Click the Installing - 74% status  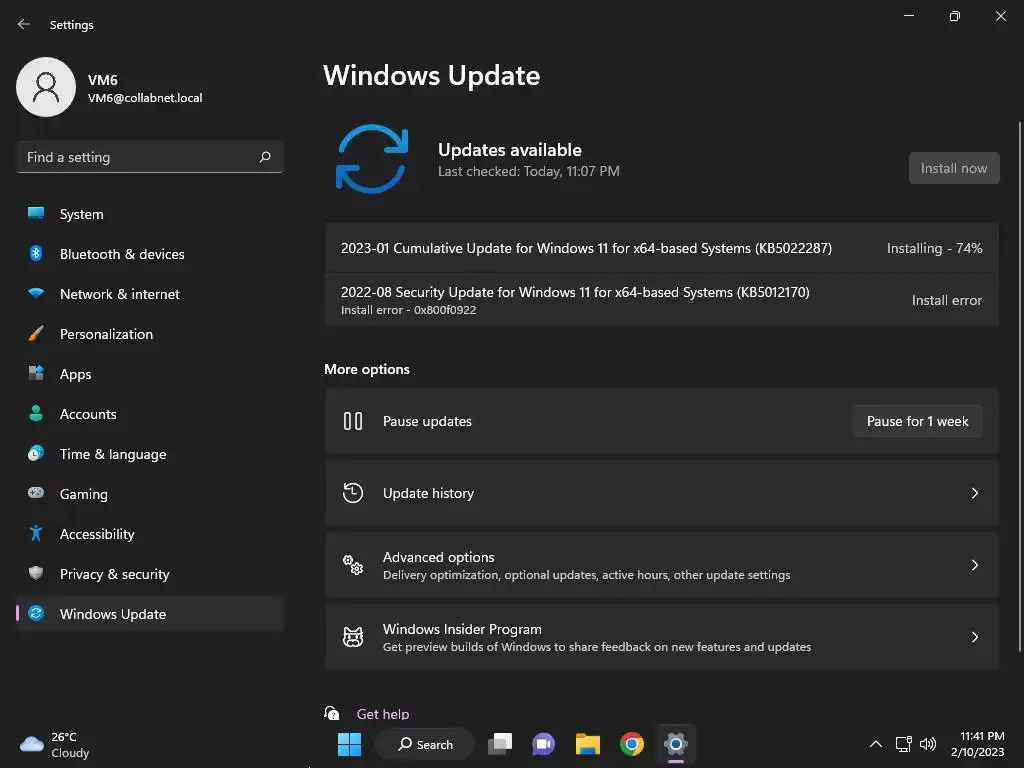pos(935,248)
